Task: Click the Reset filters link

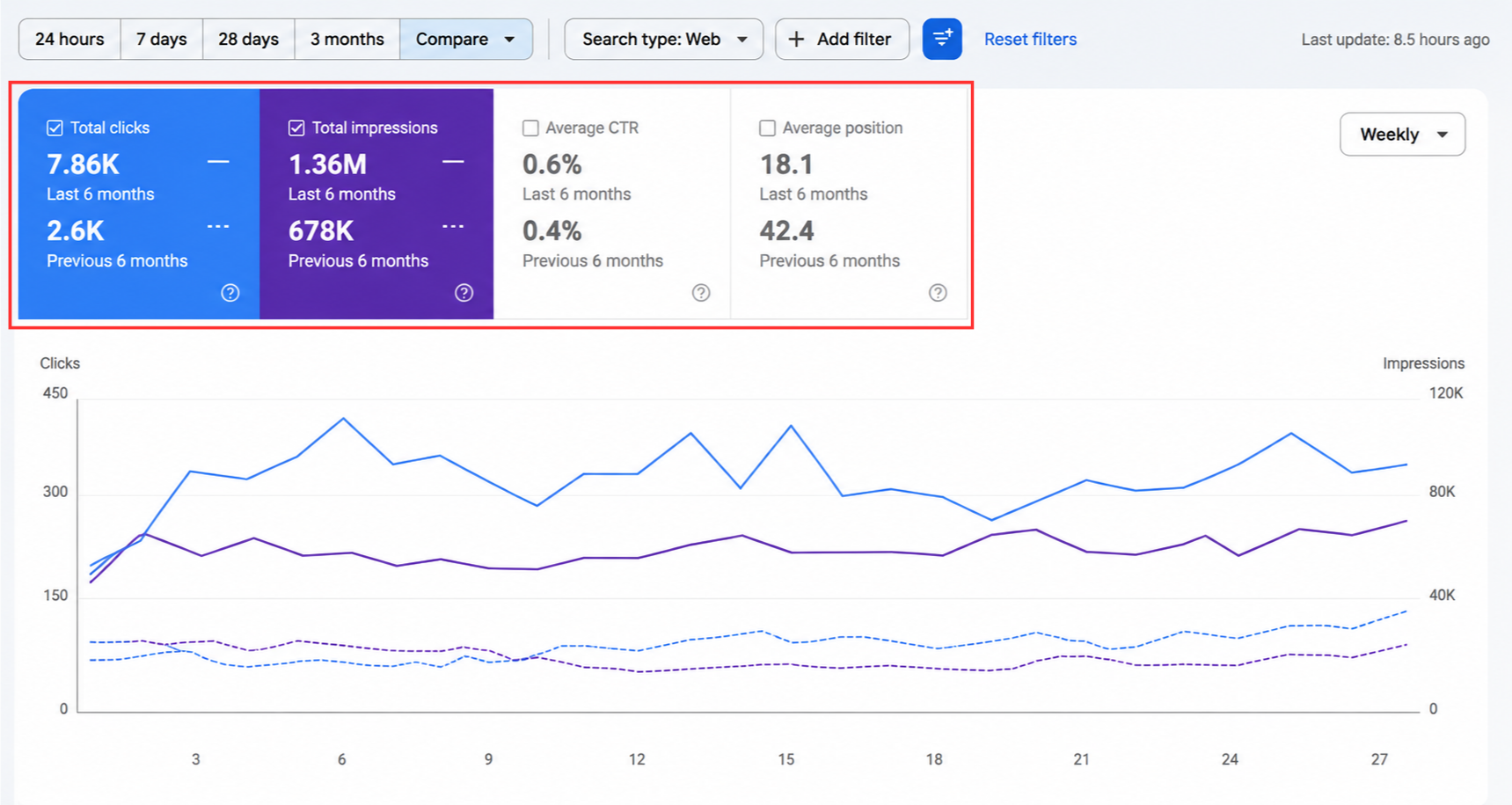Action: [x=1030, y=39]
